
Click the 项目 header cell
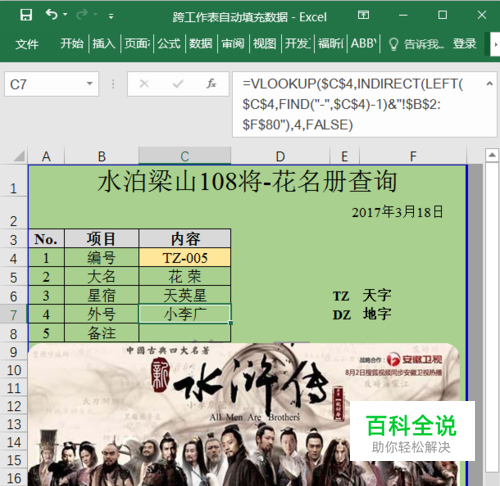[x=101, y=239]
